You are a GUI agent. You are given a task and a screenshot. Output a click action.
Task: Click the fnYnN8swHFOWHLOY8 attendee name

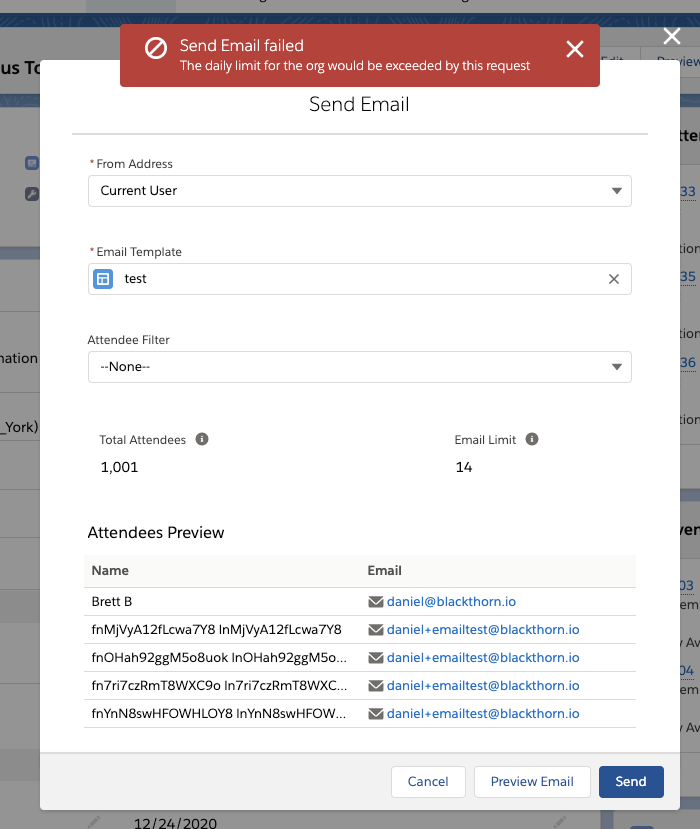click(x=218, y=714)
